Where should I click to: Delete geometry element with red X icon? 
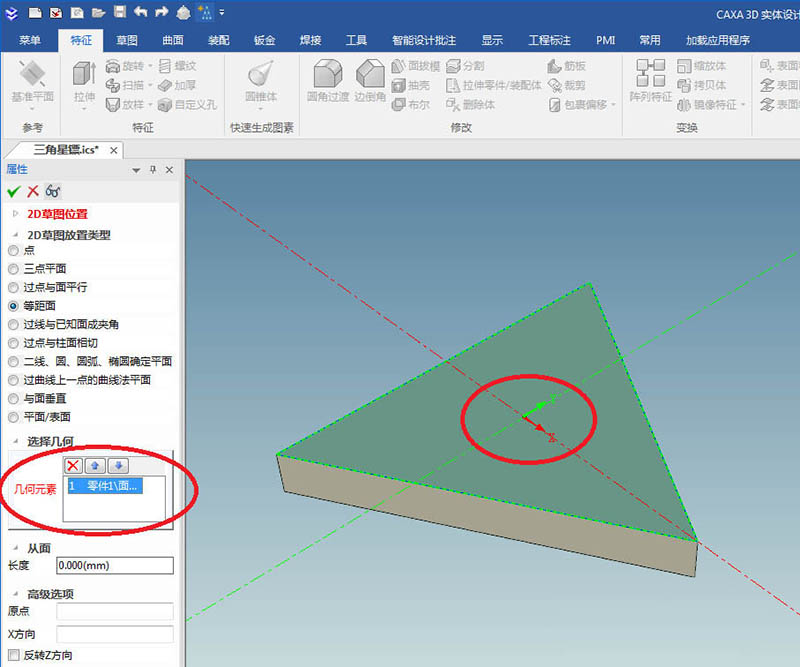[x=73, y=465]
